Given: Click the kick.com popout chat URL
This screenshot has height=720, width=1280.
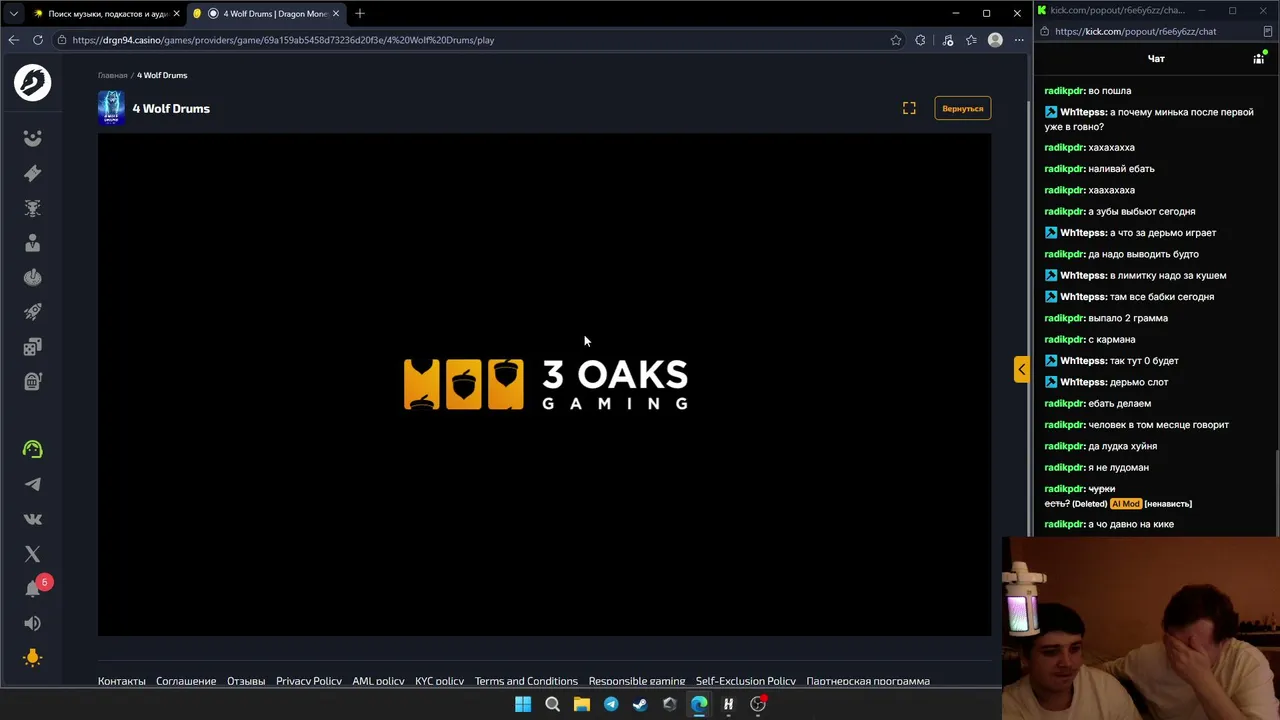Looking at the screenshot, I should point(1135,31).
